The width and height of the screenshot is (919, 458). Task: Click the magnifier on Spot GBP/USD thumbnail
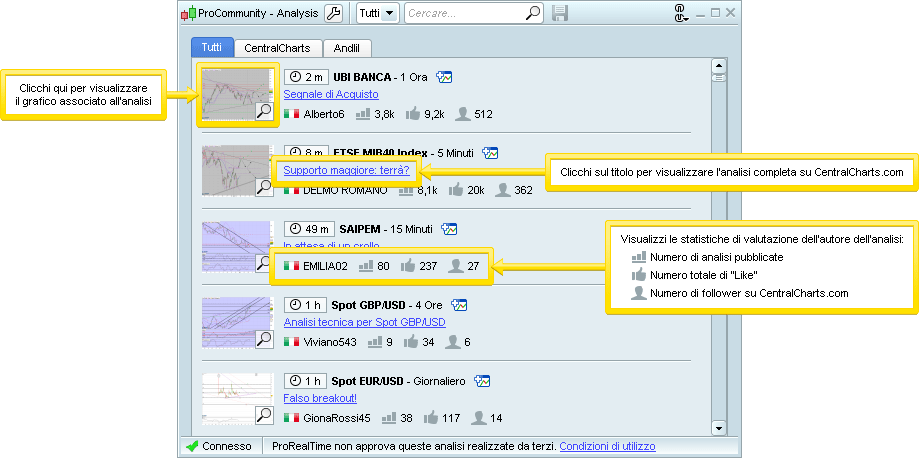tap(264, 339)
